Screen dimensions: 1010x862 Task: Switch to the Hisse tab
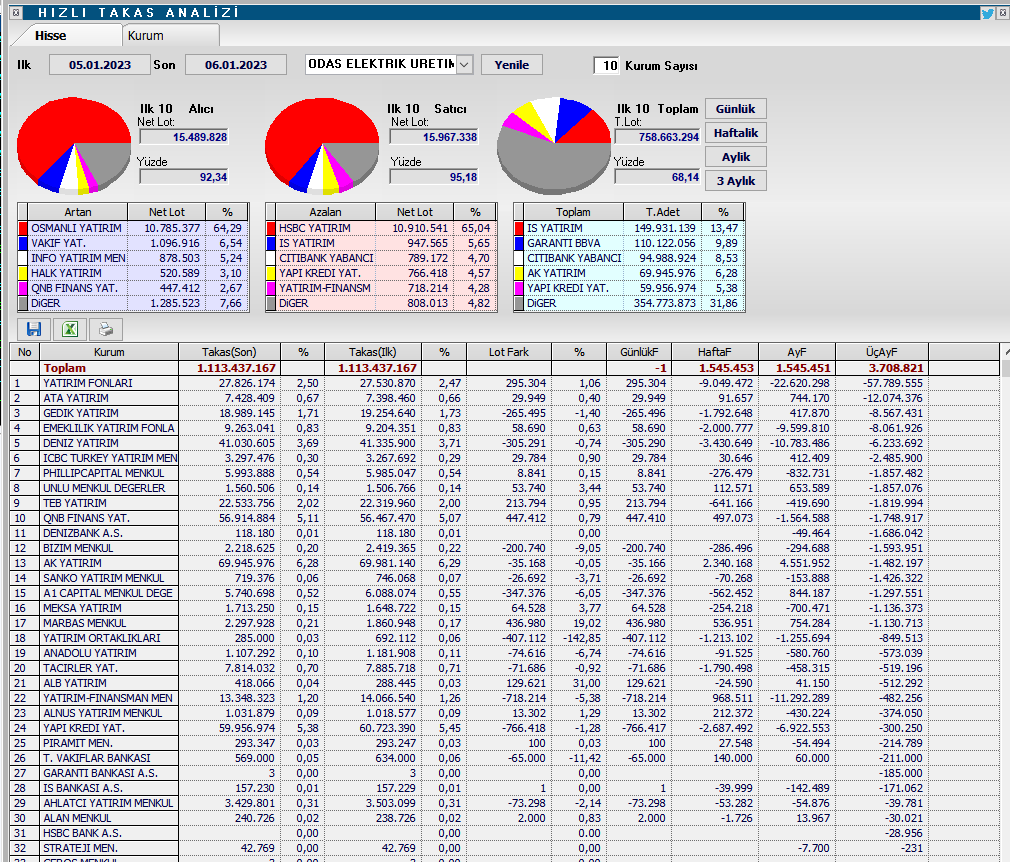pos(50,35)
